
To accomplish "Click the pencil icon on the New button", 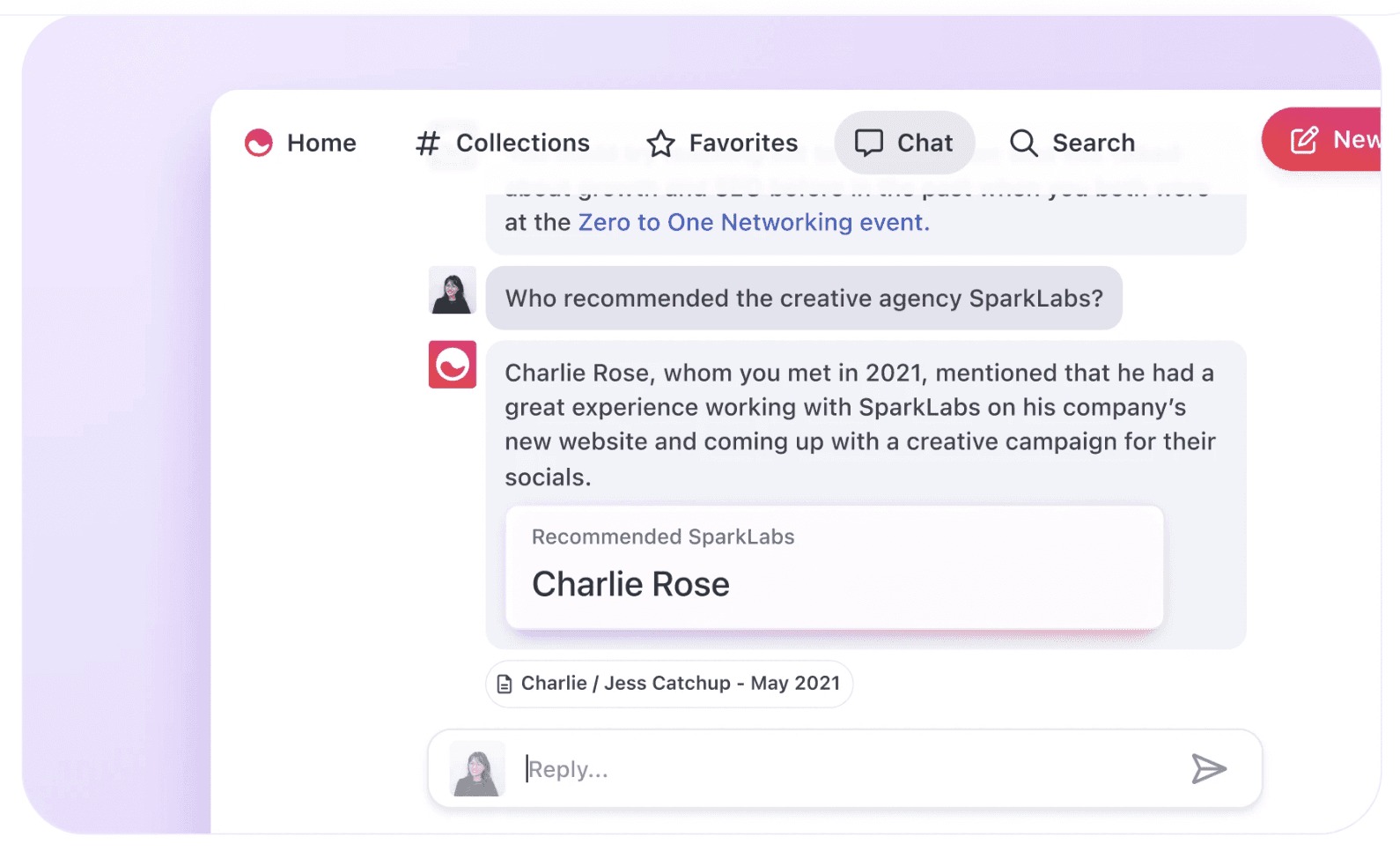I will click(x=1304, y=140).
